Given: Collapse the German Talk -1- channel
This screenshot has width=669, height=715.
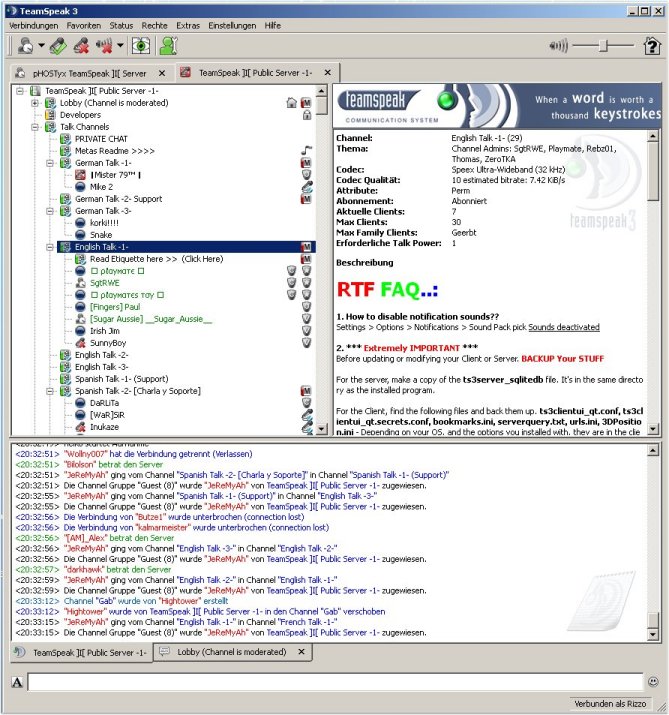Looking at the screenshot, I should point(50,163).
